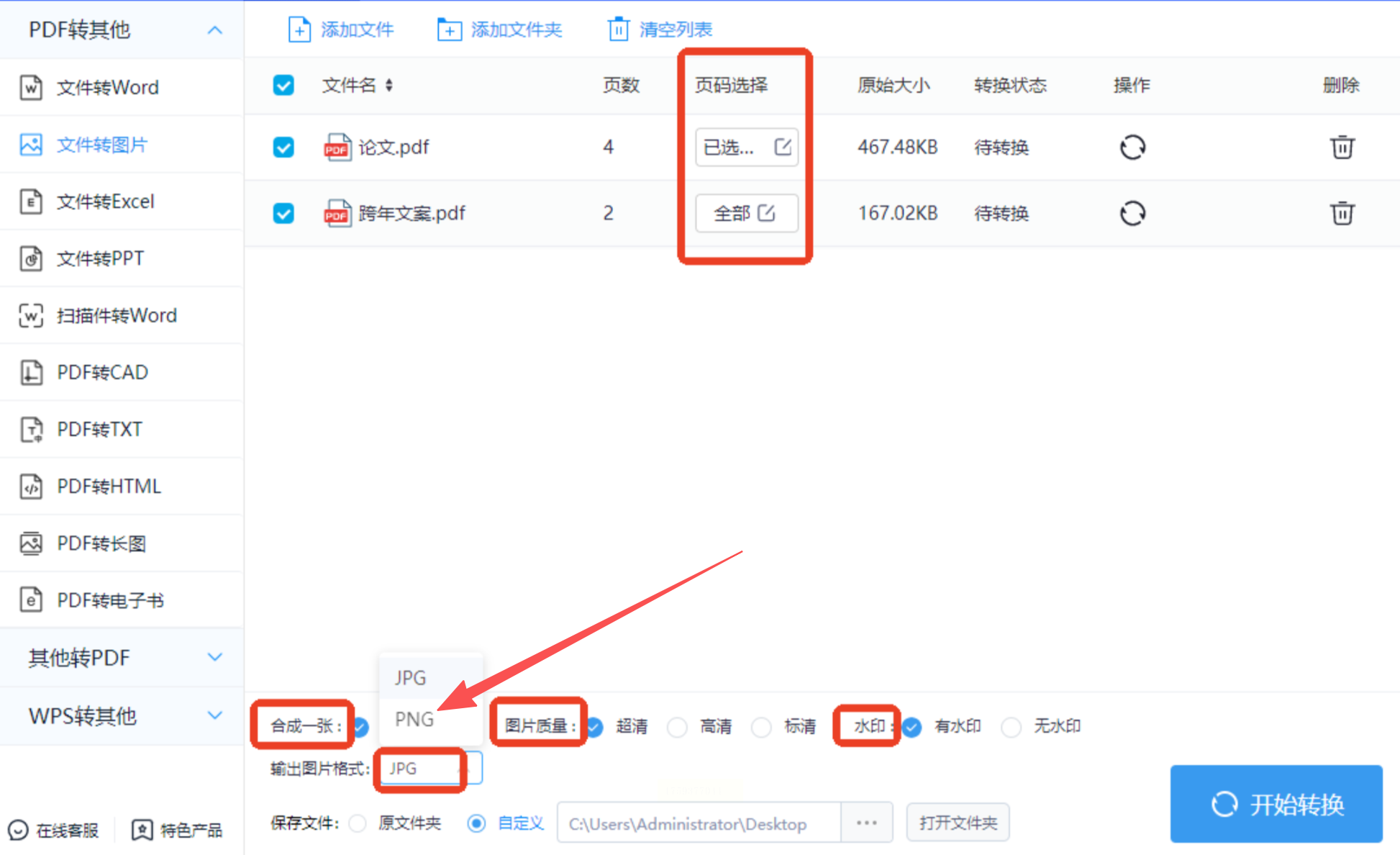Toggle the select-all checkbox in header
Screen dimensions: 1400x855
(283, 85)
